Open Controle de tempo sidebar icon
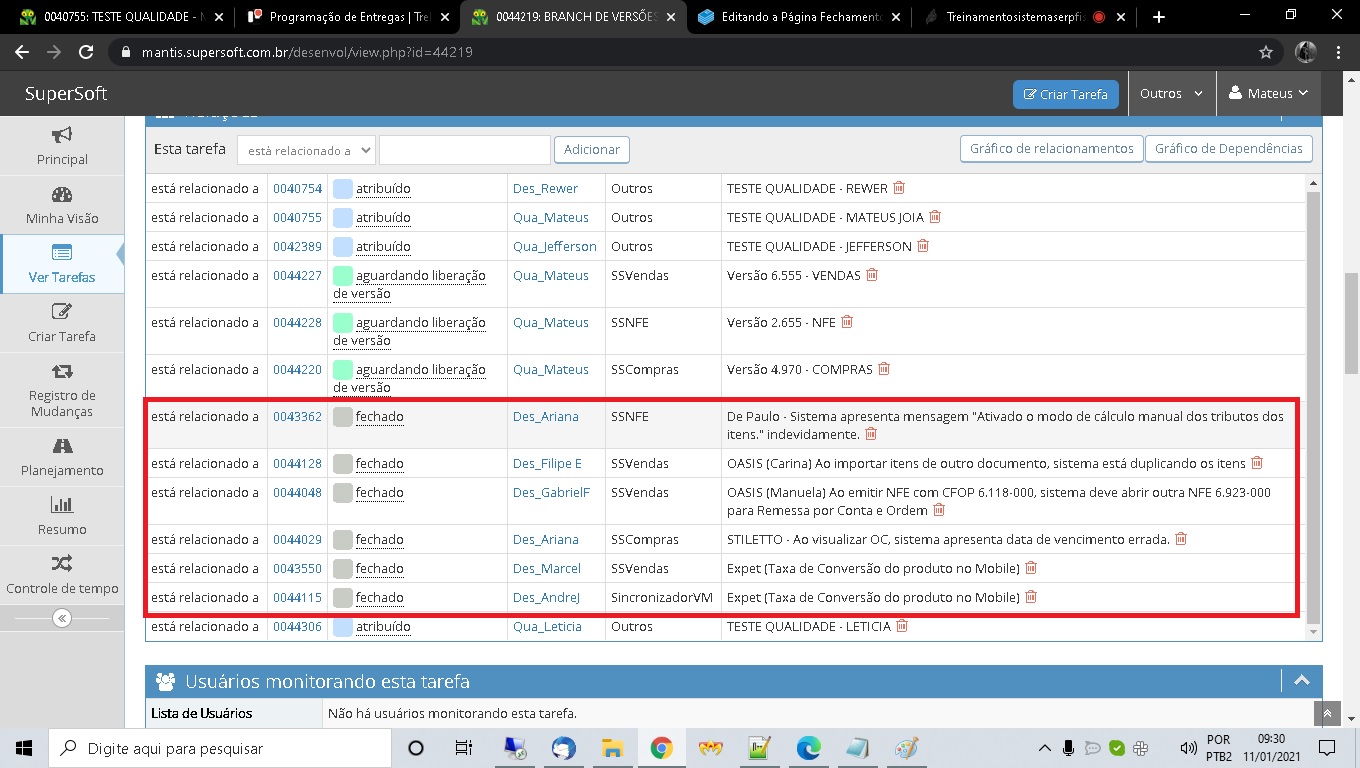The width and height of the screenshot is (1360, 768). [x=62, y=564]
